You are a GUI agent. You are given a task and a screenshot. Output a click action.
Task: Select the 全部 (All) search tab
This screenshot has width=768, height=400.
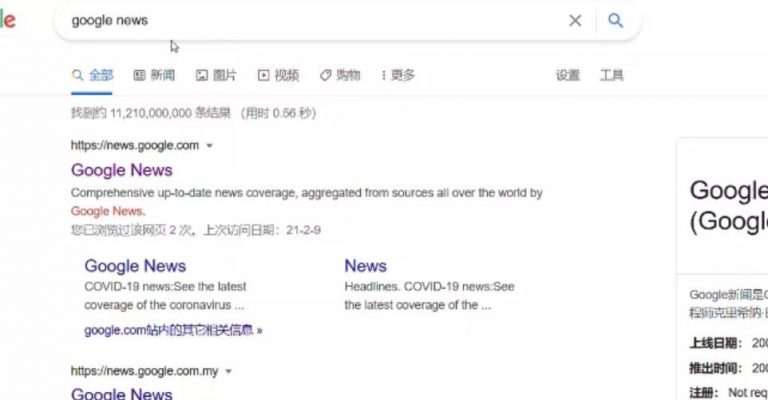[92, 75]
